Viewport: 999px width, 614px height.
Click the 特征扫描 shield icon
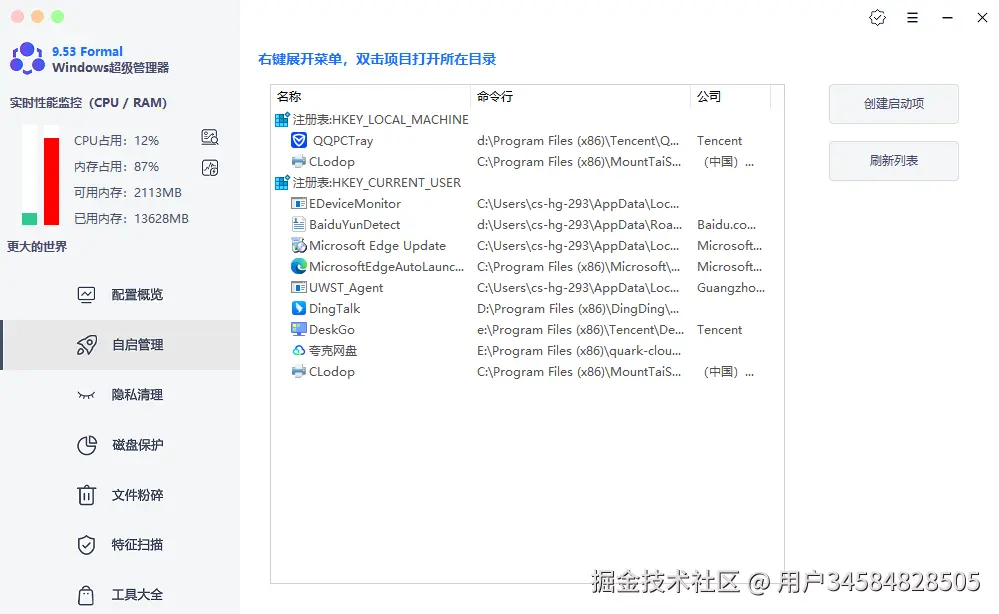(86, 545)
